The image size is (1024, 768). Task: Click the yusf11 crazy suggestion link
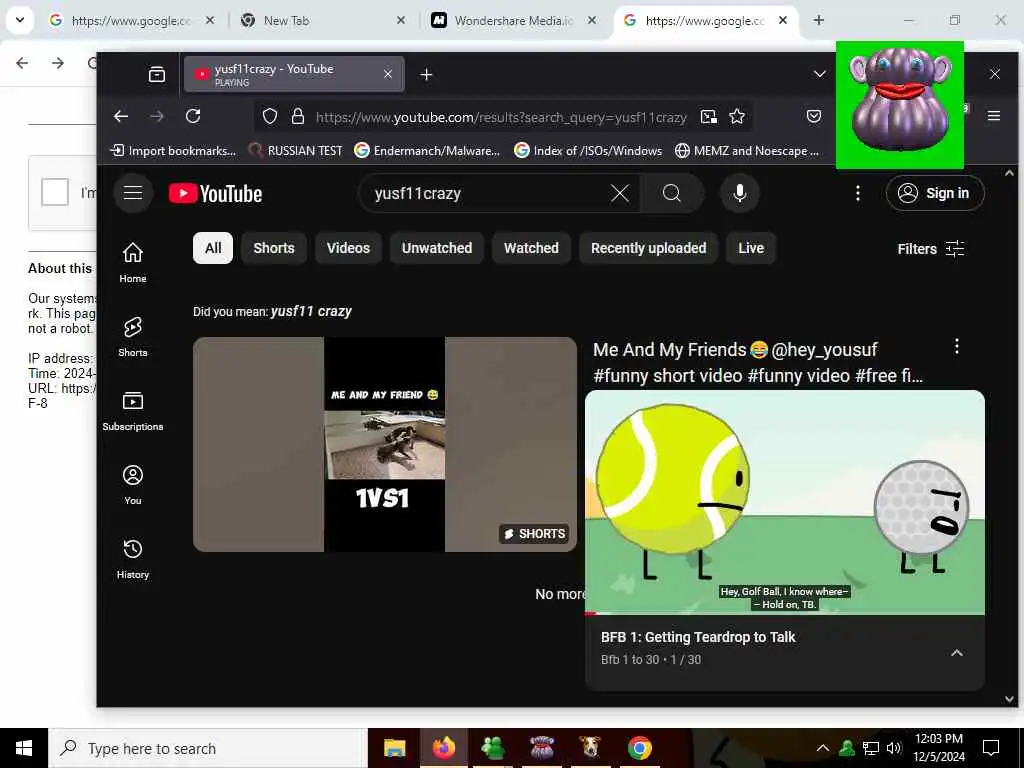[x=311, y=312]
